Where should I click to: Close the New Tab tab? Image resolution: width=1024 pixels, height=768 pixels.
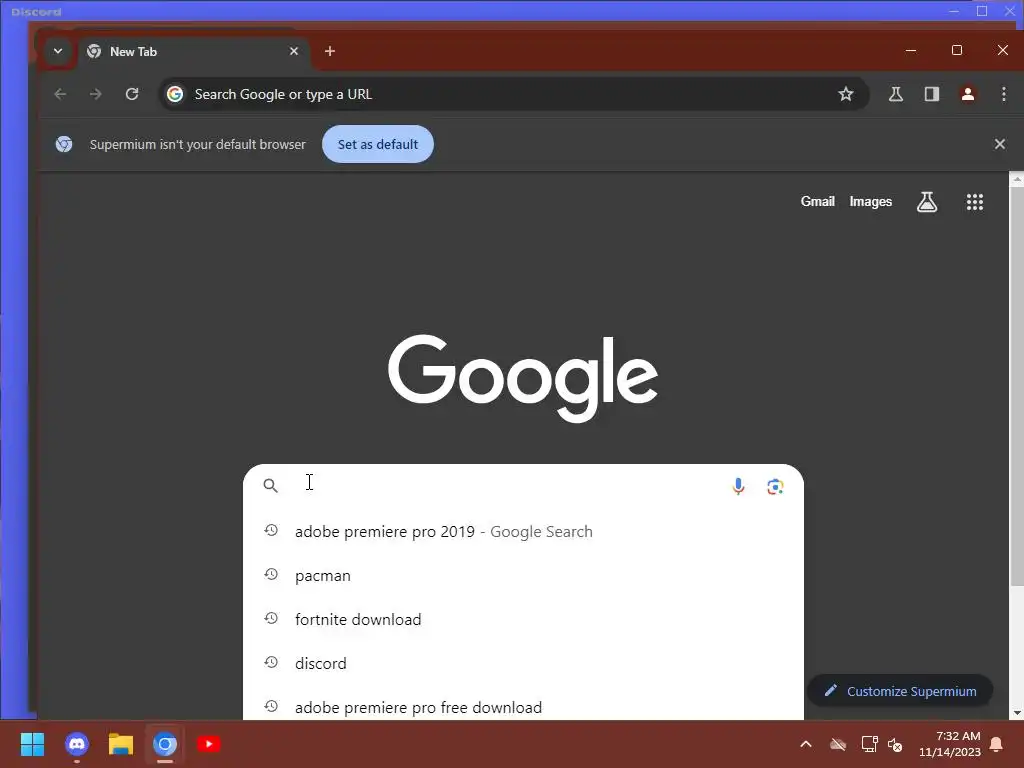tap(294, 51)
